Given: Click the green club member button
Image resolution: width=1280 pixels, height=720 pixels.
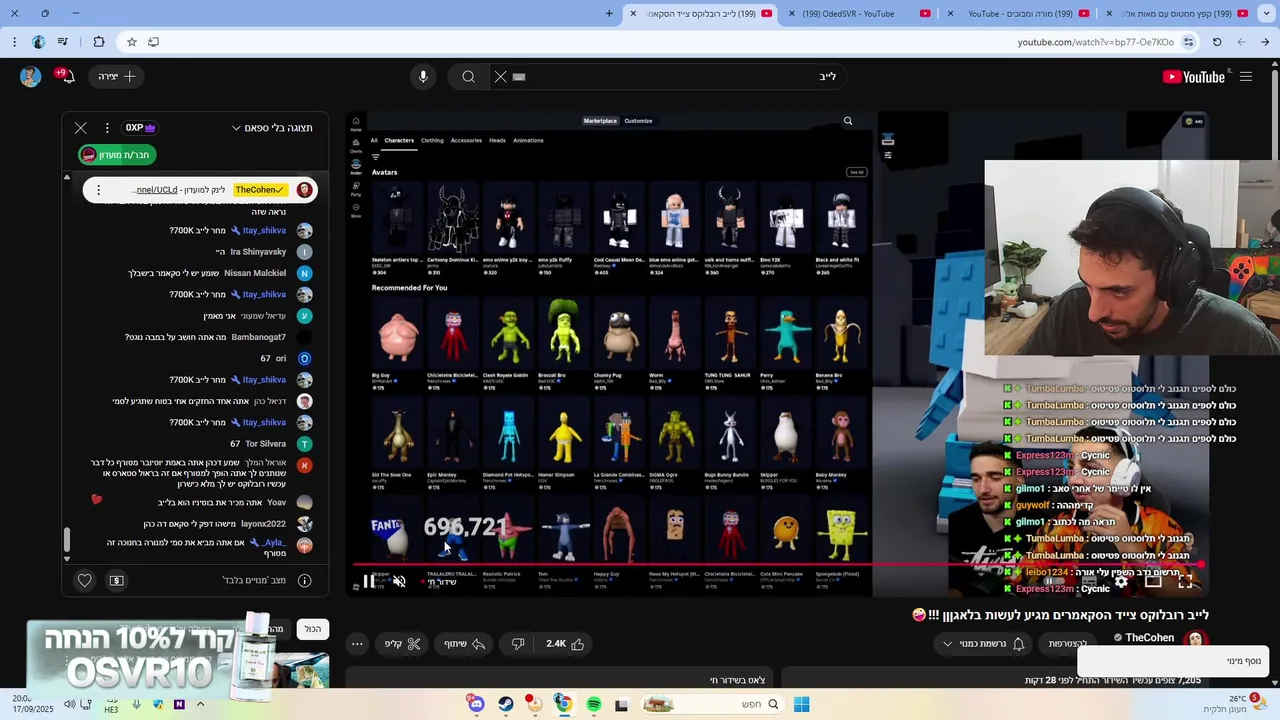Looking at the screenshot, I should click(118, 155).
